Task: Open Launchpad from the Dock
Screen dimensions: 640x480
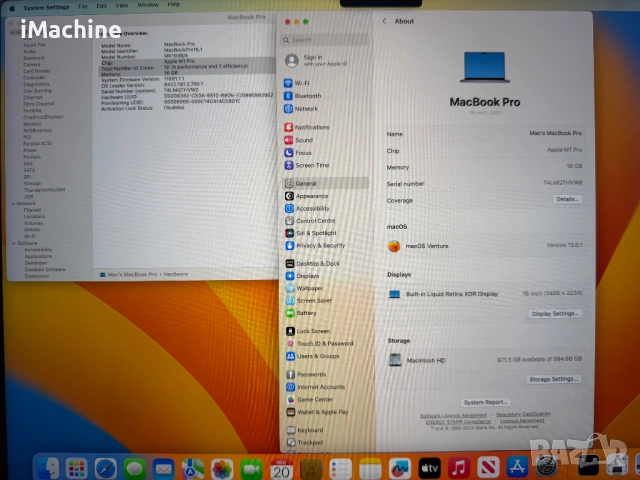Action: [x=77, y=468]
